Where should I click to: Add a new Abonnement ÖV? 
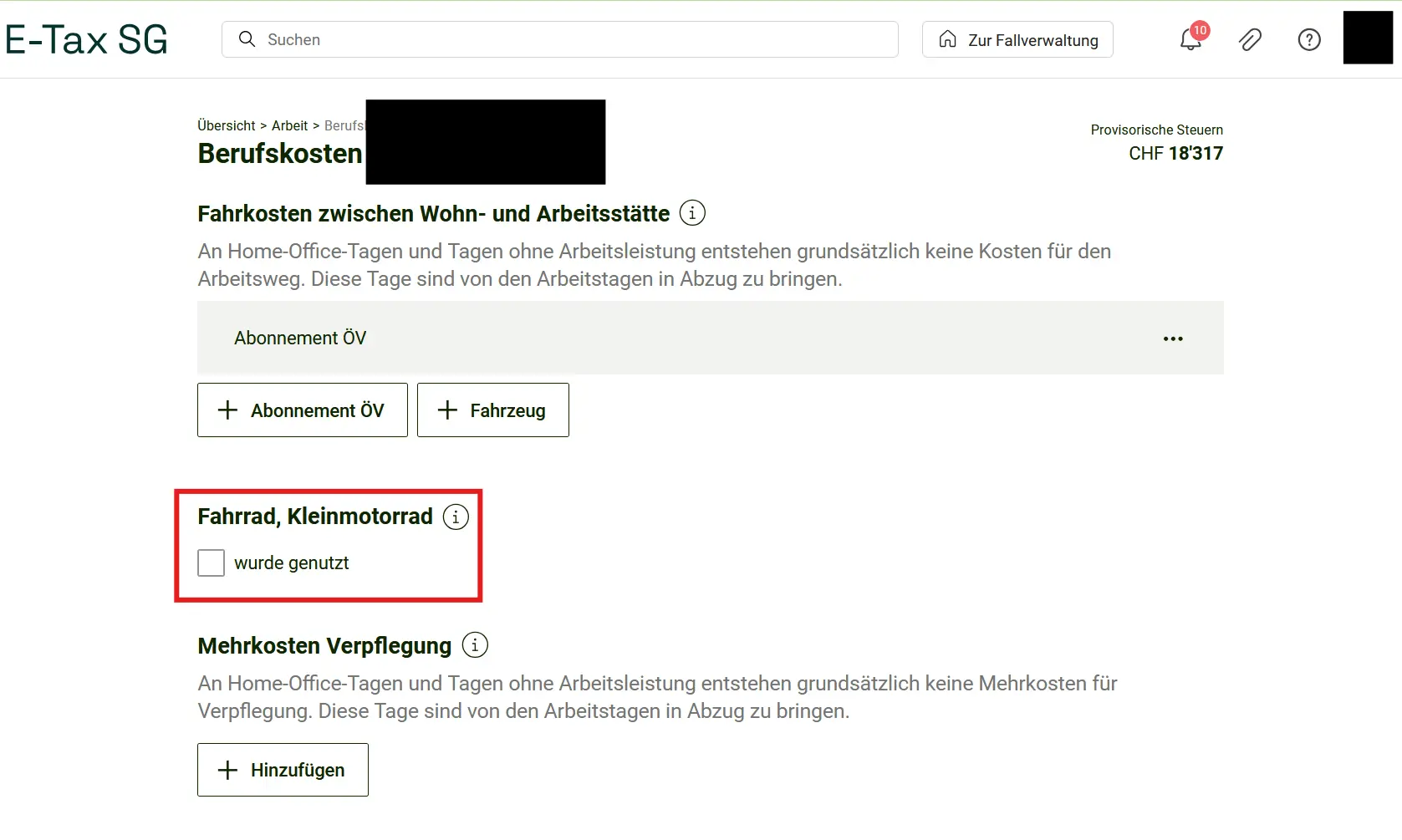pyautogui.click(x=303, y=410)
